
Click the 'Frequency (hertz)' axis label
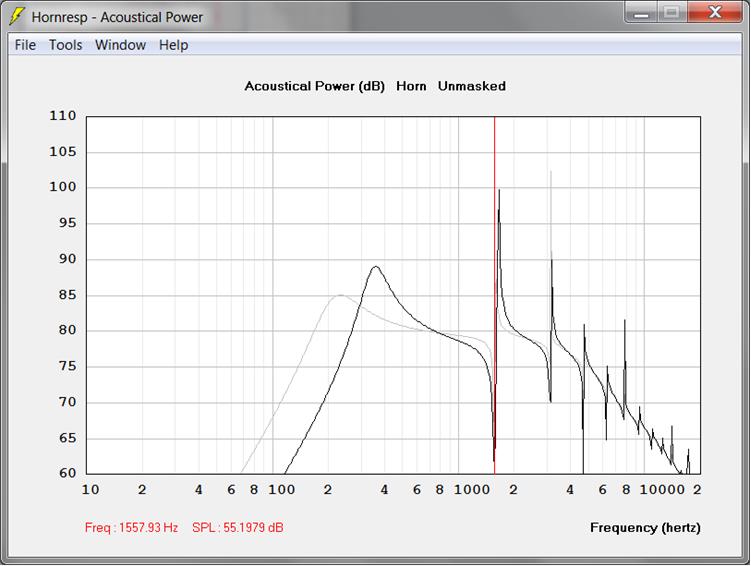(645, 528)
